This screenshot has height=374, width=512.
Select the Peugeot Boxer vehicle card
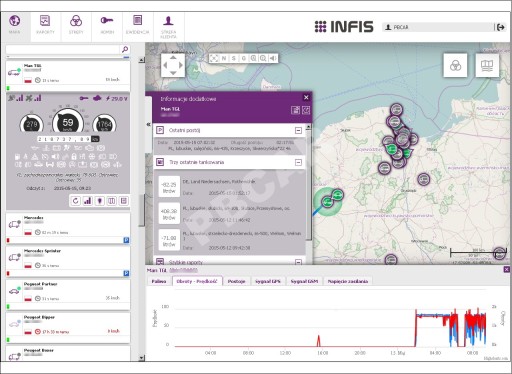[x=68, y=353]
